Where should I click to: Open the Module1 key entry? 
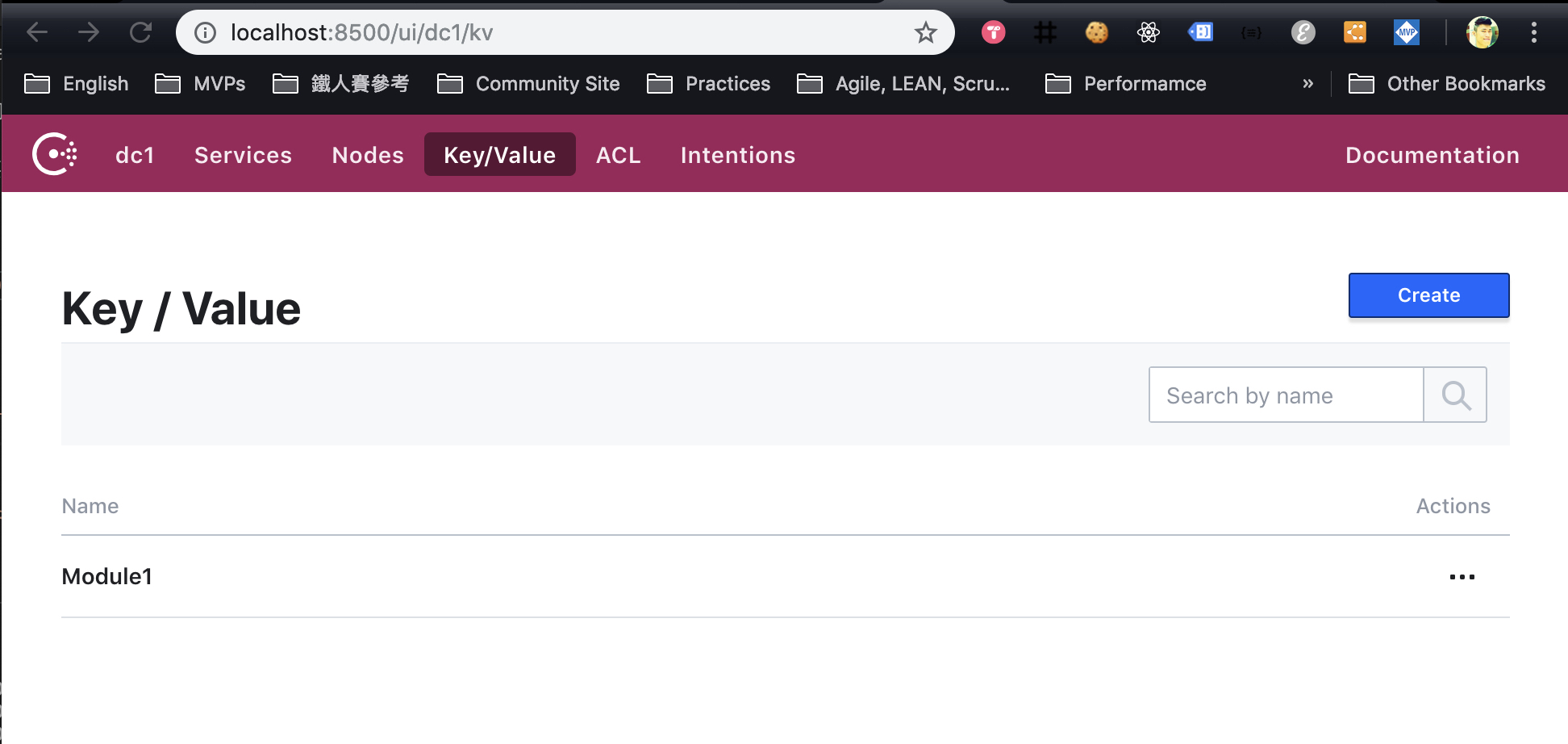coord(107,577)
